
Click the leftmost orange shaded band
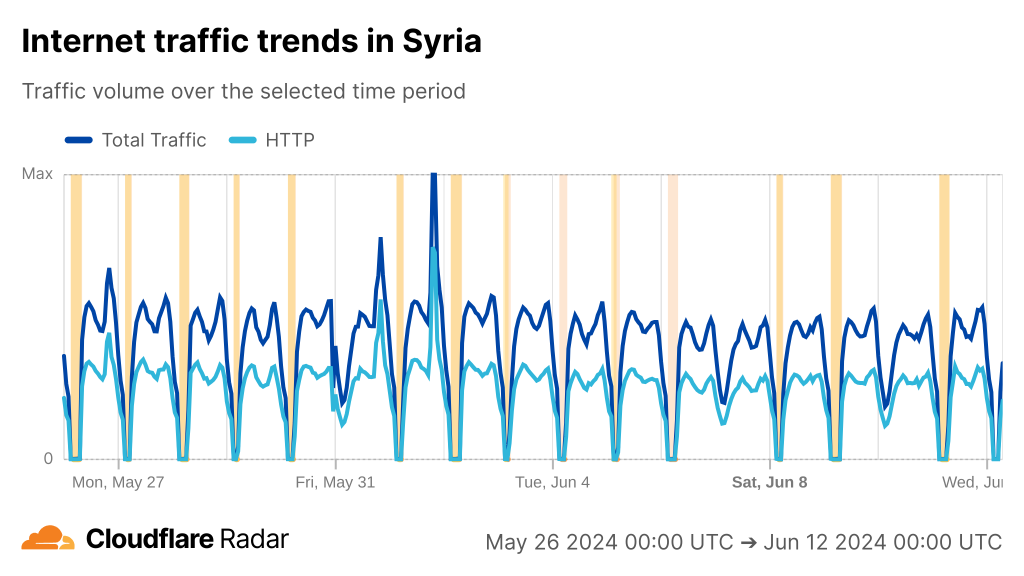[76, 316]
